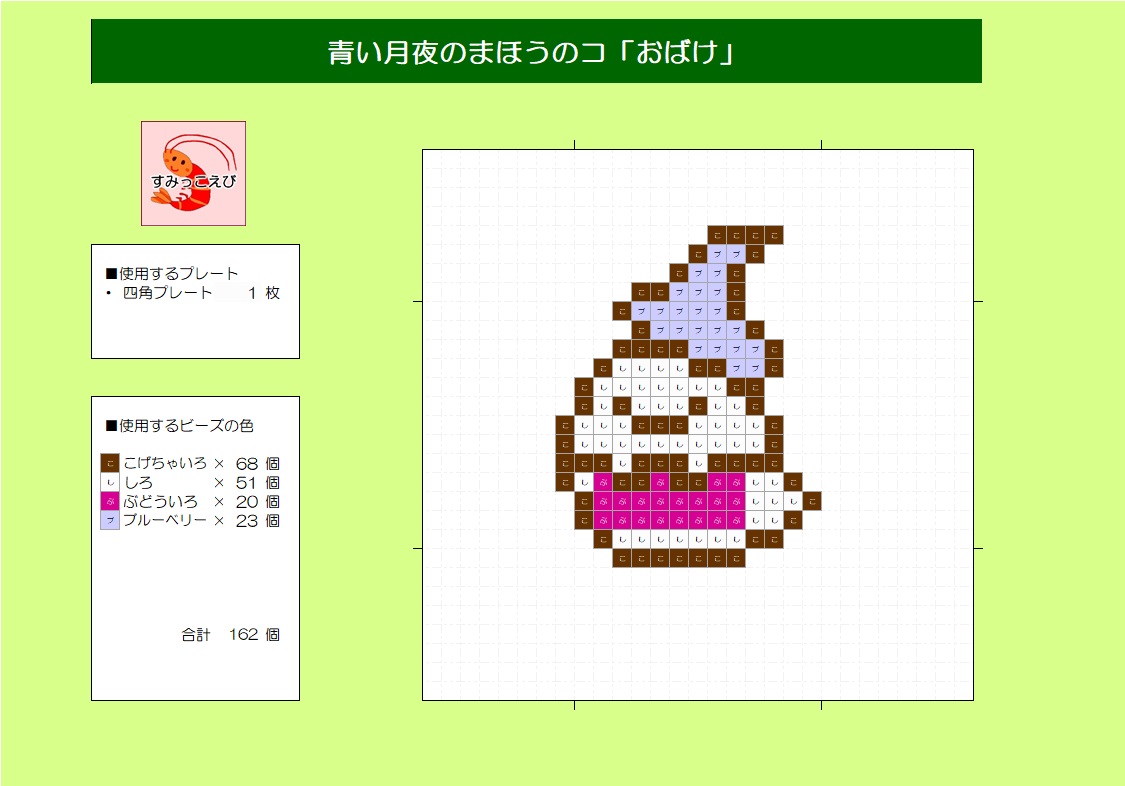Click the bead count 51 個
Screen dimensions: 1125x786
pos(258,483)
